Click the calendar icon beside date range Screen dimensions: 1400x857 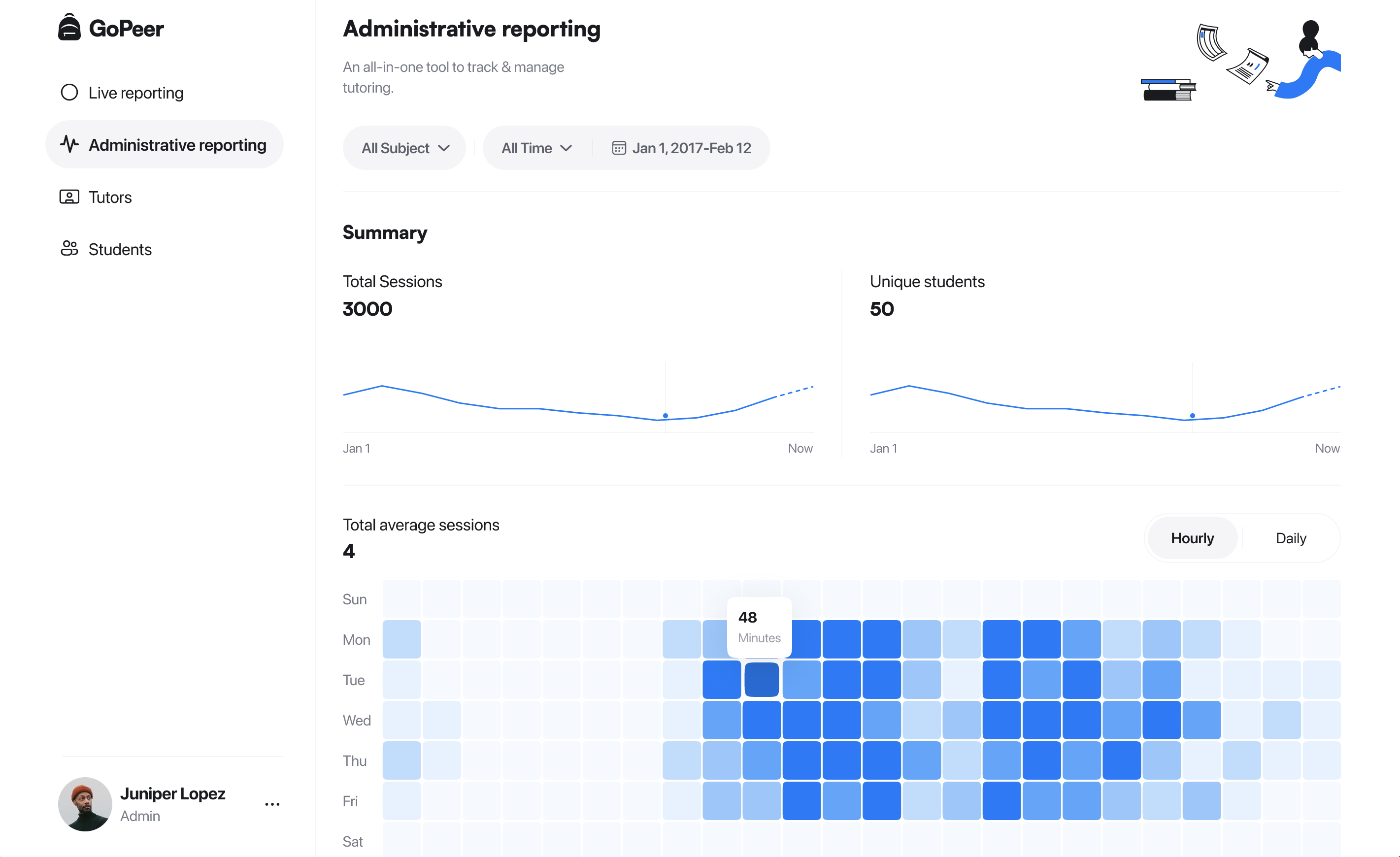click(x=619, y=148)
